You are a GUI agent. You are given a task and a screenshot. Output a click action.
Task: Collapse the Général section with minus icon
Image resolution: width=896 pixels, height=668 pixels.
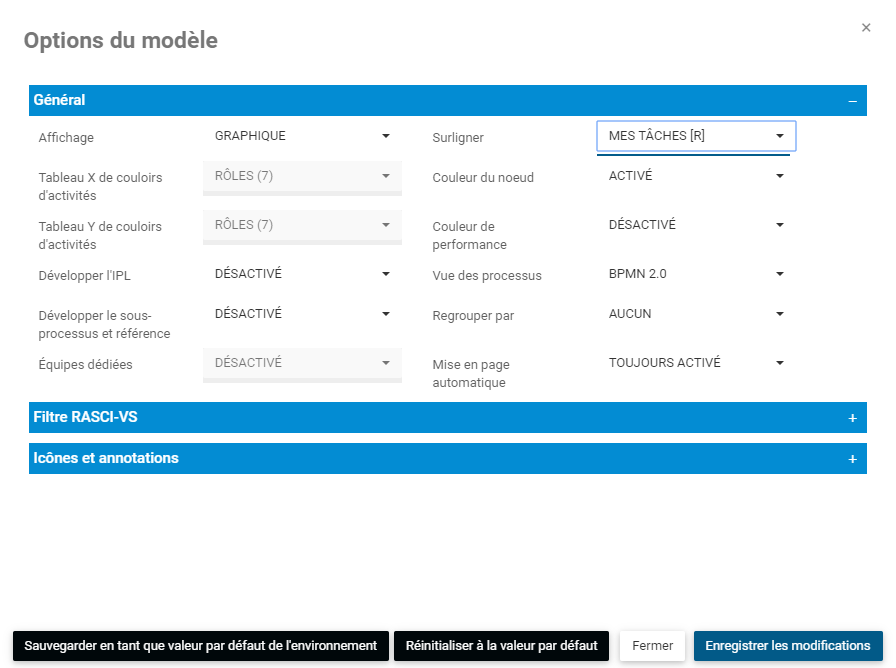[x=852, y=101]
